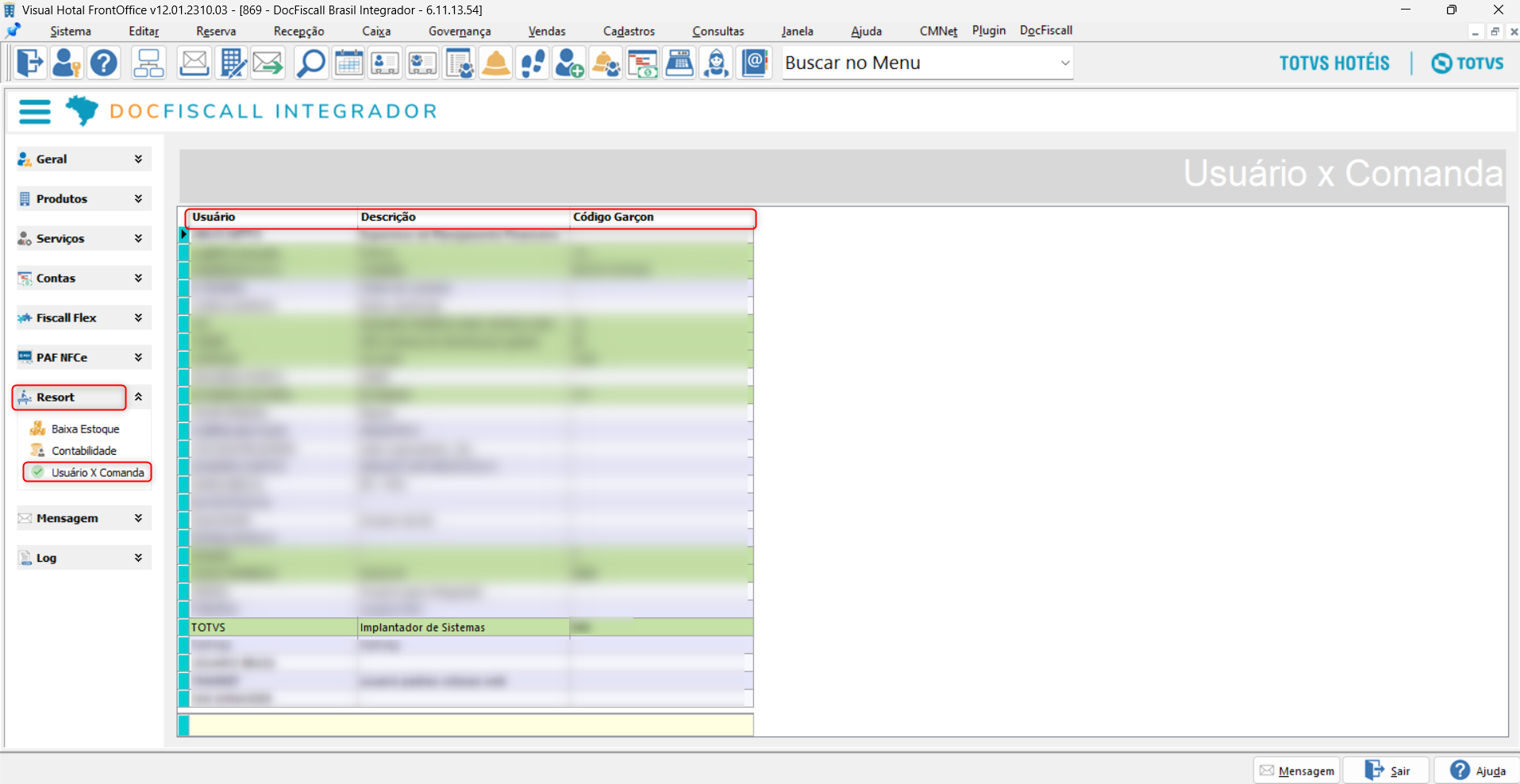Open the Sistema menu
This screenshot has width=1520, height=784.
pyautogui.click(x=71, y=31)
